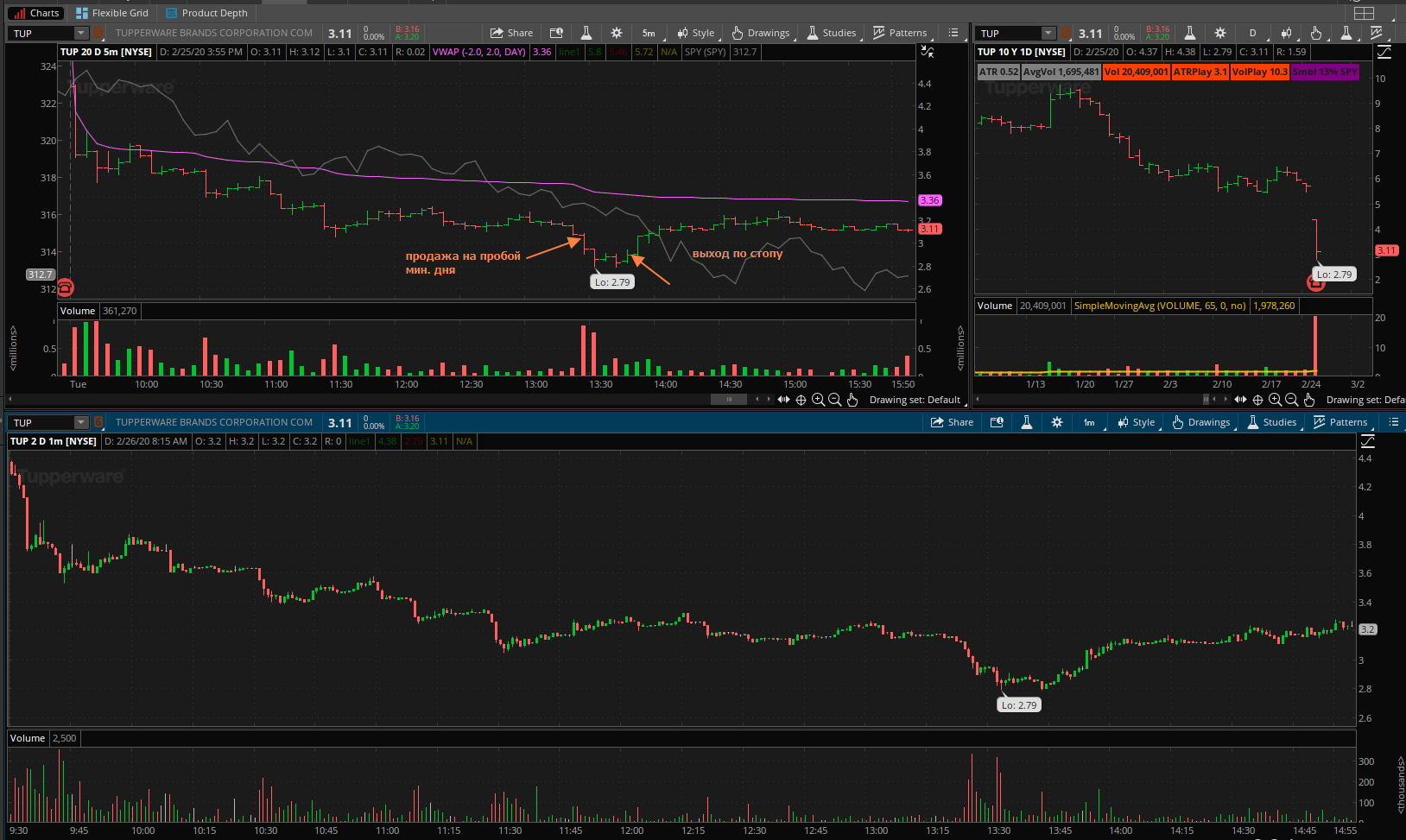Click the Smbl 13% SPY label
Viewport: 1406px width, 840px height.
pos(1325,72)
